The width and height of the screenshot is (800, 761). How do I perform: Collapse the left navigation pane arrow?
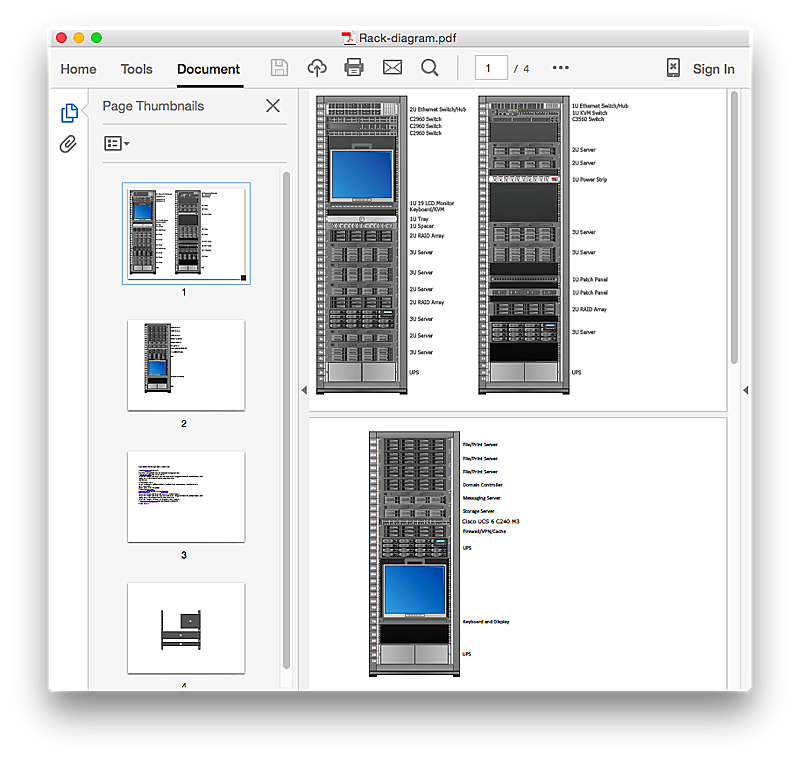(304, 390)
